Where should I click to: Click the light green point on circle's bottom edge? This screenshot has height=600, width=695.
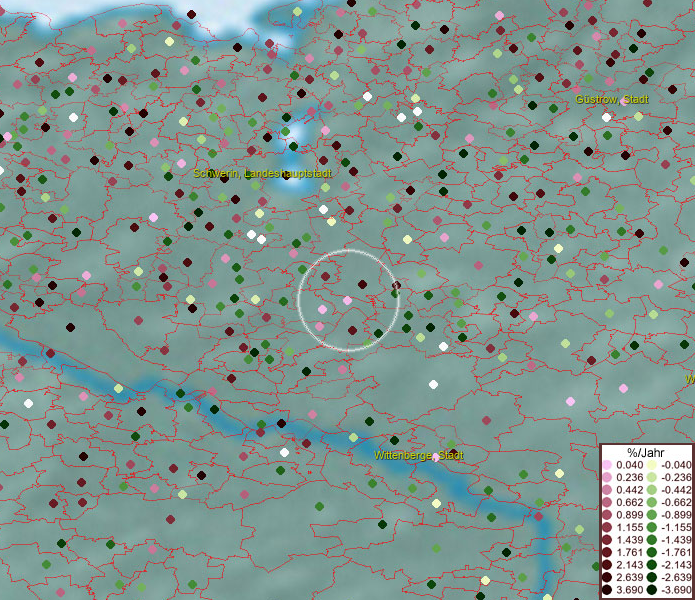coord(367,345)
